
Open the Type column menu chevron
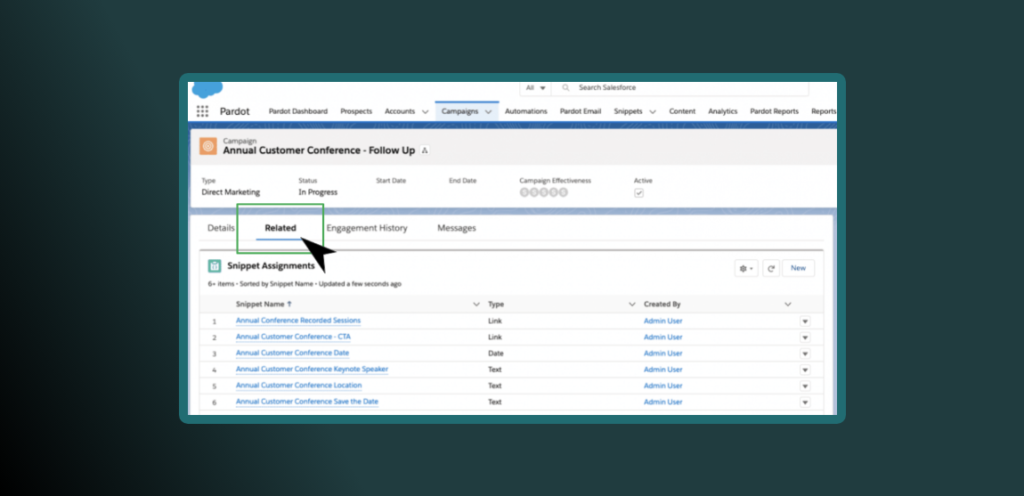pyautogui.click(x=632, y=305)
